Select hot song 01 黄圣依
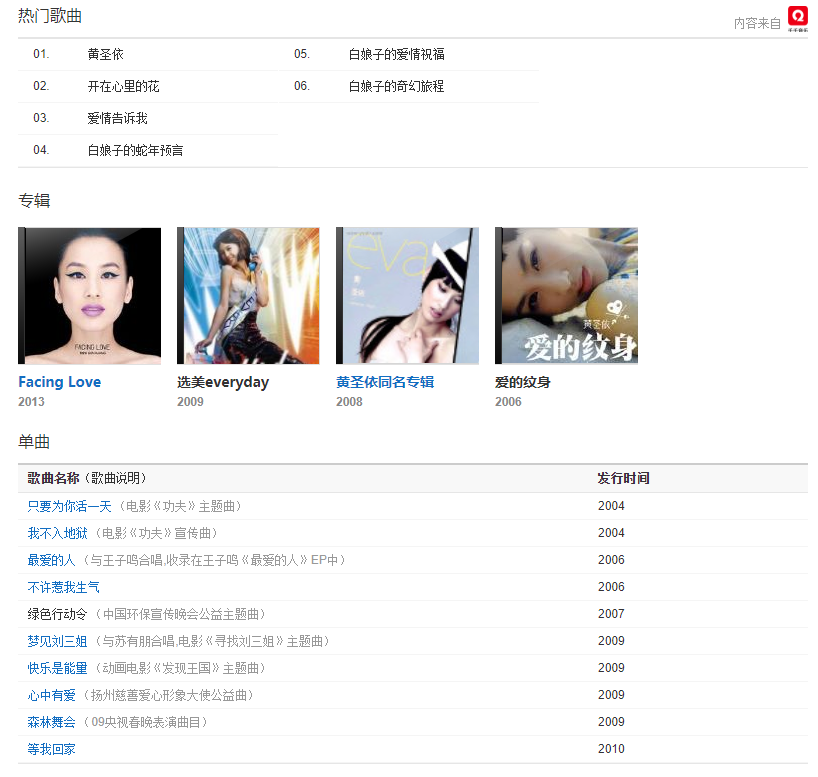The image size is (818, 777). pyautogui.click(x=105, y=54)
